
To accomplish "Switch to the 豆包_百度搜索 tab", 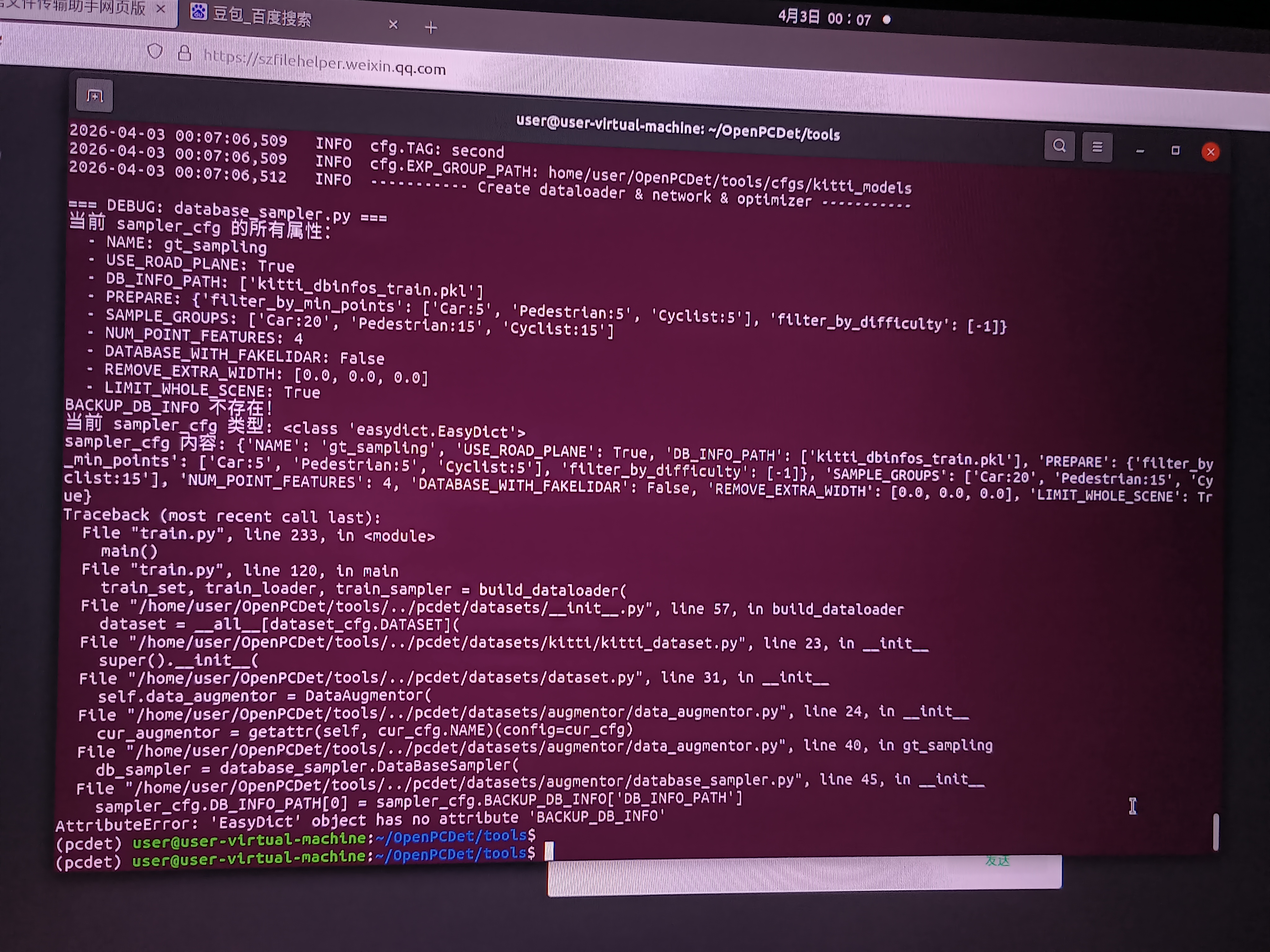I will (x=293, y=17).
